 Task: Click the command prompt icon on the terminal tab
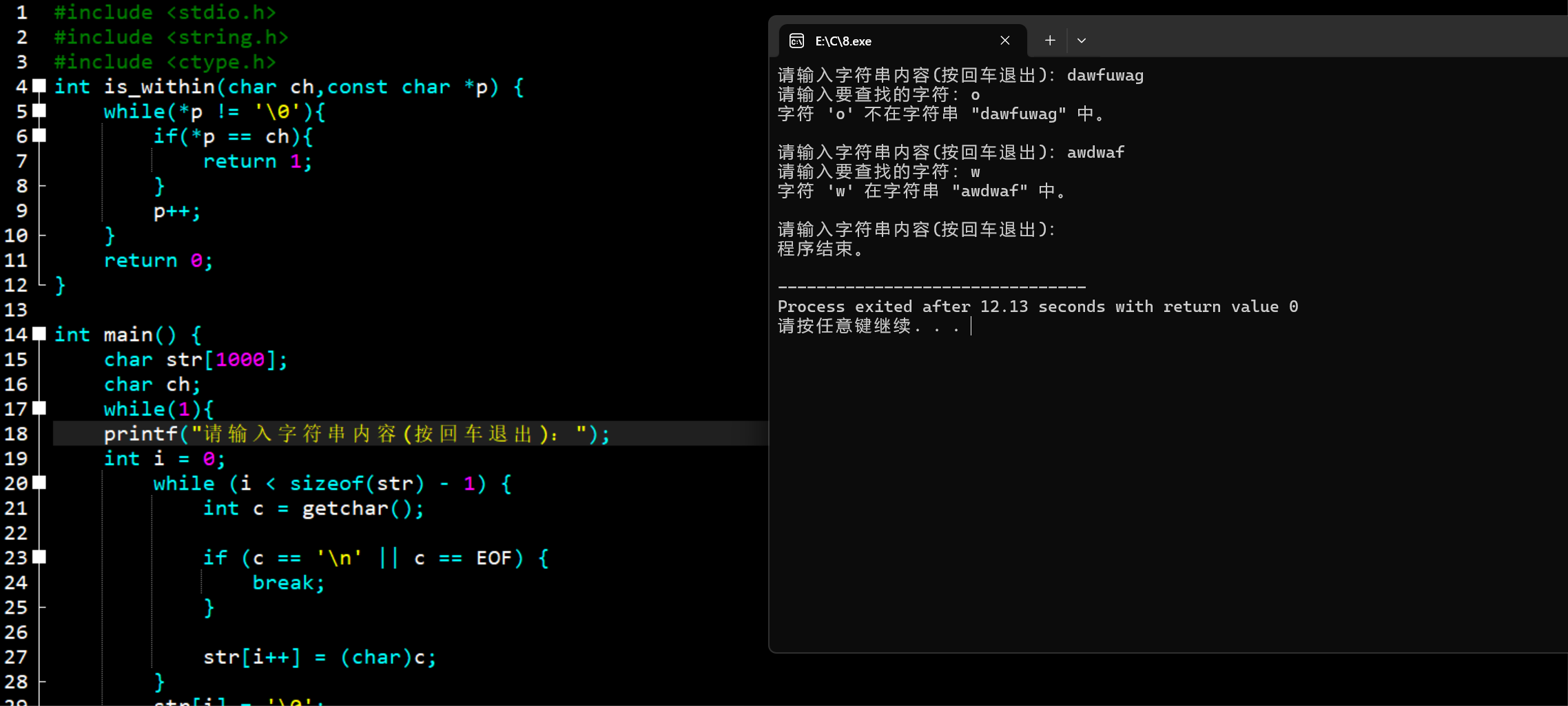coord(796,41)
